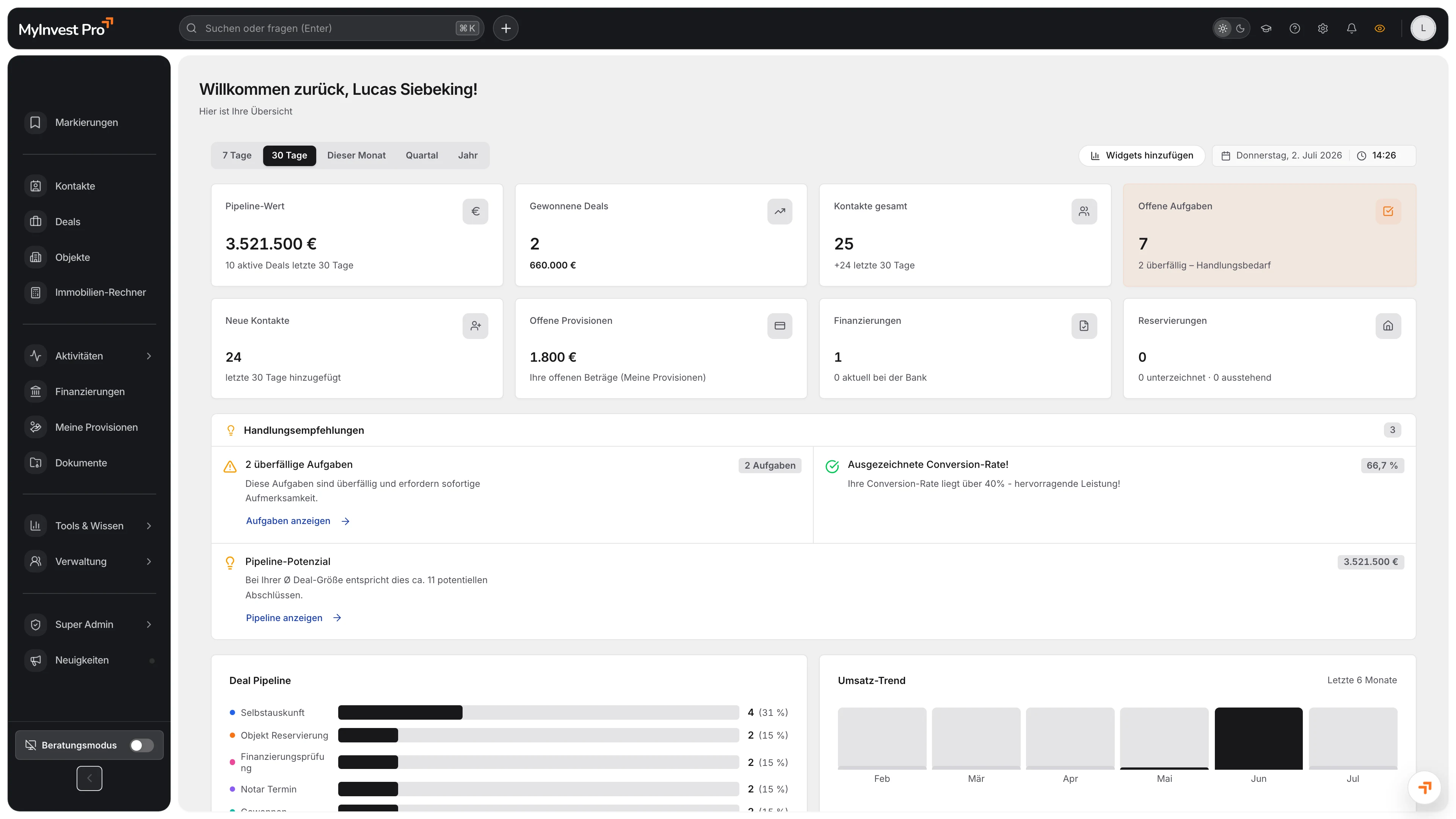The width and height of the screenshot is (1456, 819).
Task: Focus the Suchen oder fragen search field
Action: (331, 28)
